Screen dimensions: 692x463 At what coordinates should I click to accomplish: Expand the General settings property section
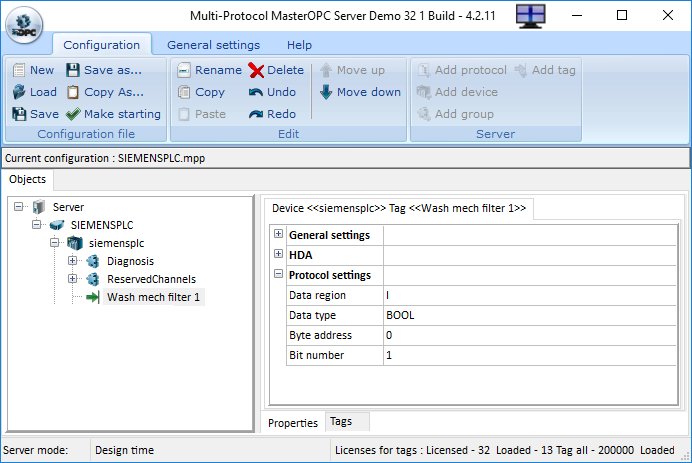[x=278, y=233]
